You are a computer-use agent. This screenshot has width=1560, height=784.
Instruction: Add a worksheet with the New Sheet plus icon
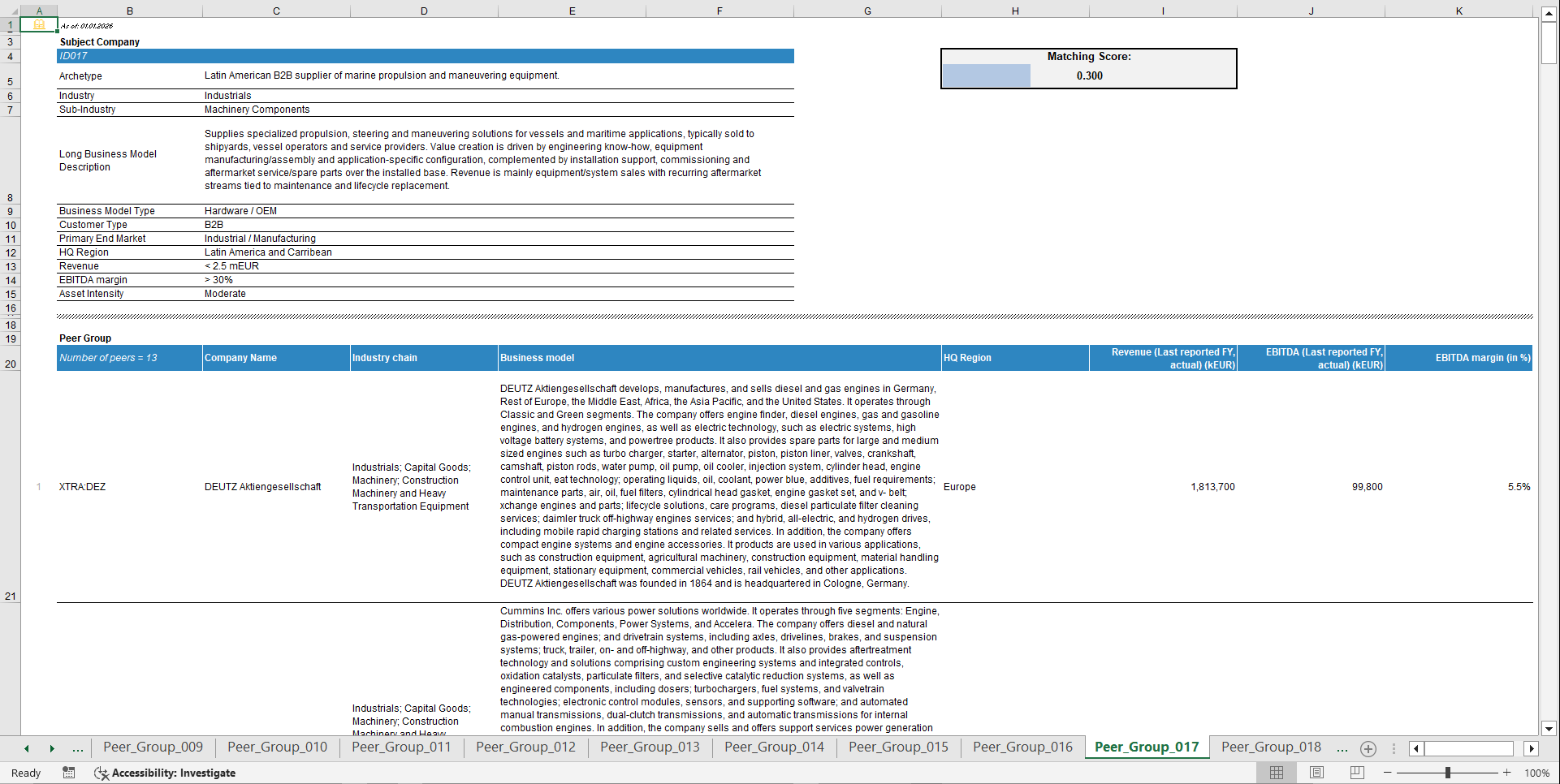coord(1368,748)
